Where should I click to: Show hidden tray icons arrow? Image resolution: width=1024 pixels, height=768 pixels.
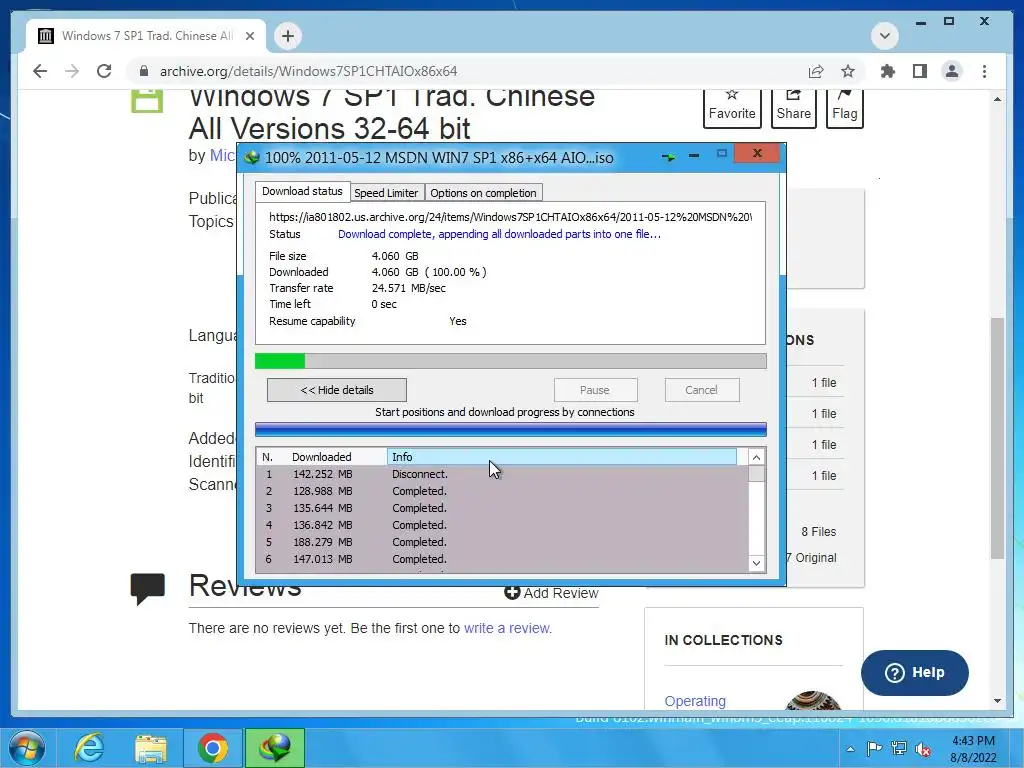tap(850, 748)
